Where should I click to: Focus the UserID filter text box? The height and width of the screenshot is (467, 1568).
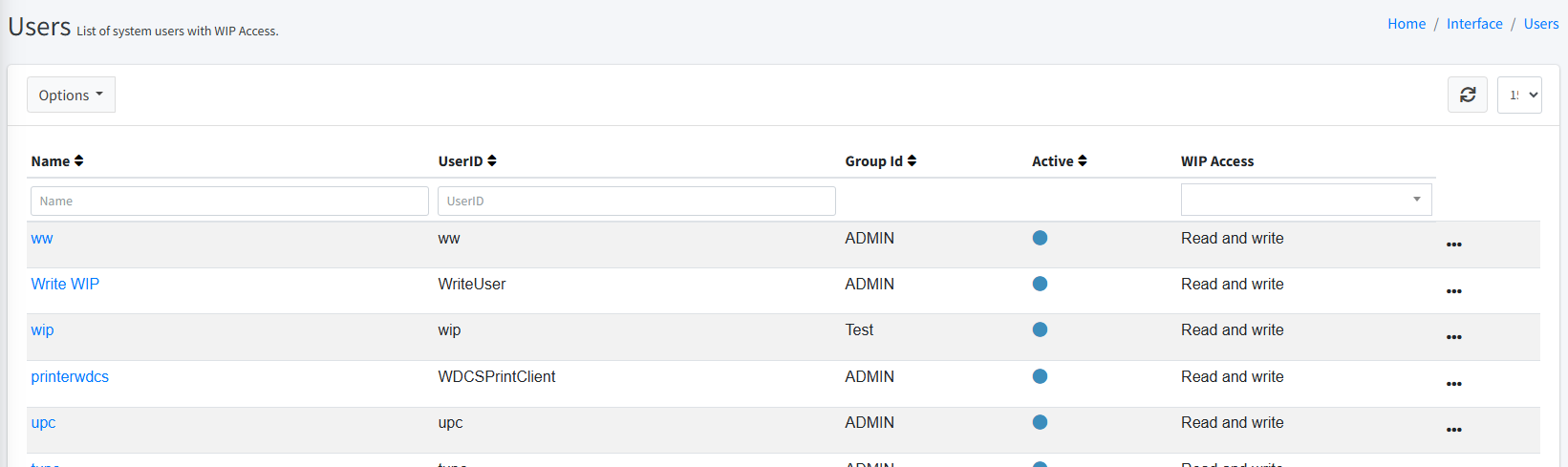click(x=636, y=201)
